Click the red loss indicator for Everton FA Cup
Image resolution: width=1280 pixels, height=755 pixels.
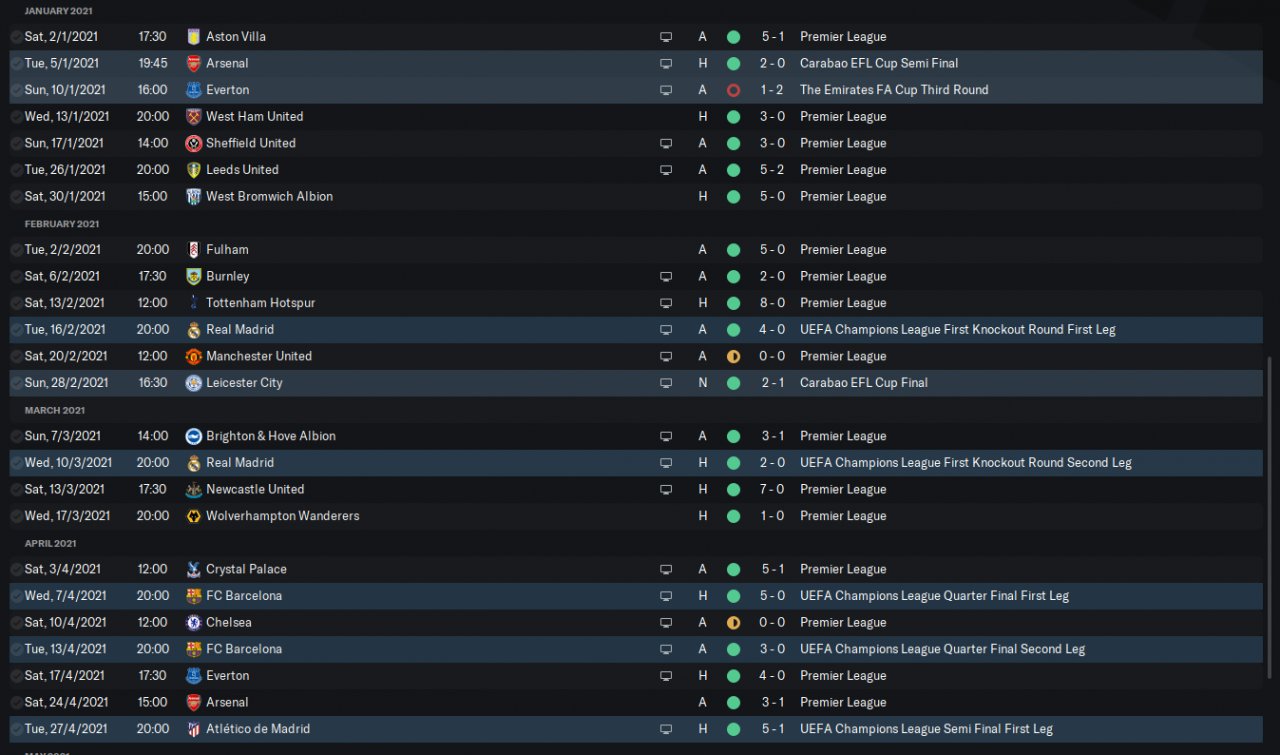pos(733,90)
